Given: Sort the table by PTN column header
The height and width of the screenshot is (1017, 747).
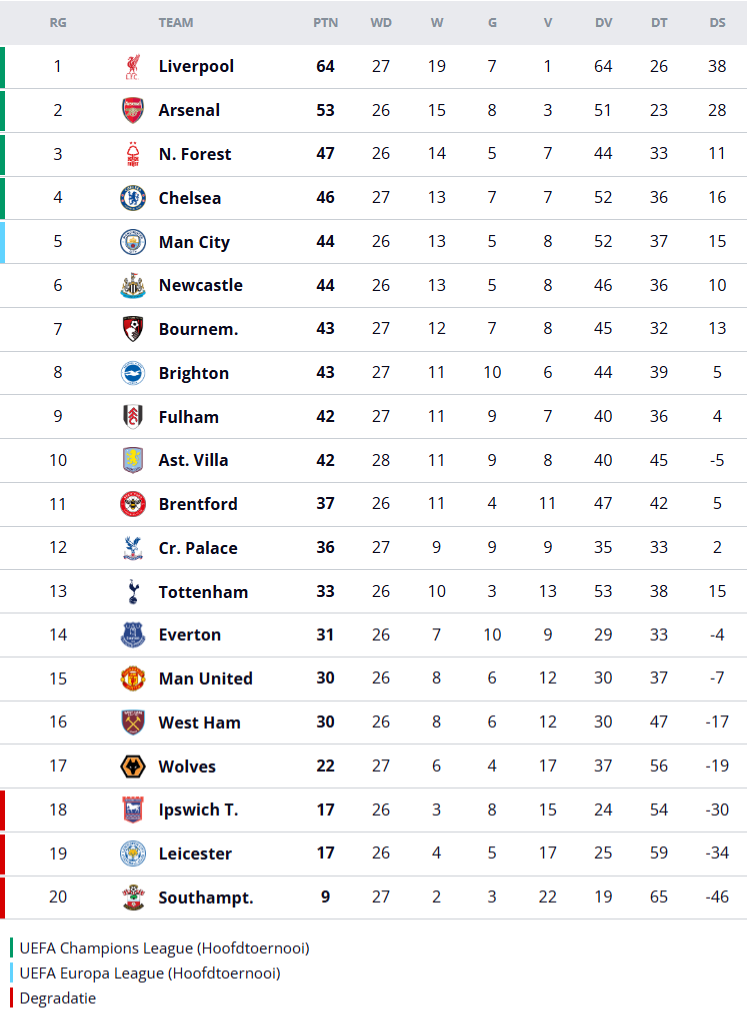Looking at the screenshot, I should coord(325,22).
